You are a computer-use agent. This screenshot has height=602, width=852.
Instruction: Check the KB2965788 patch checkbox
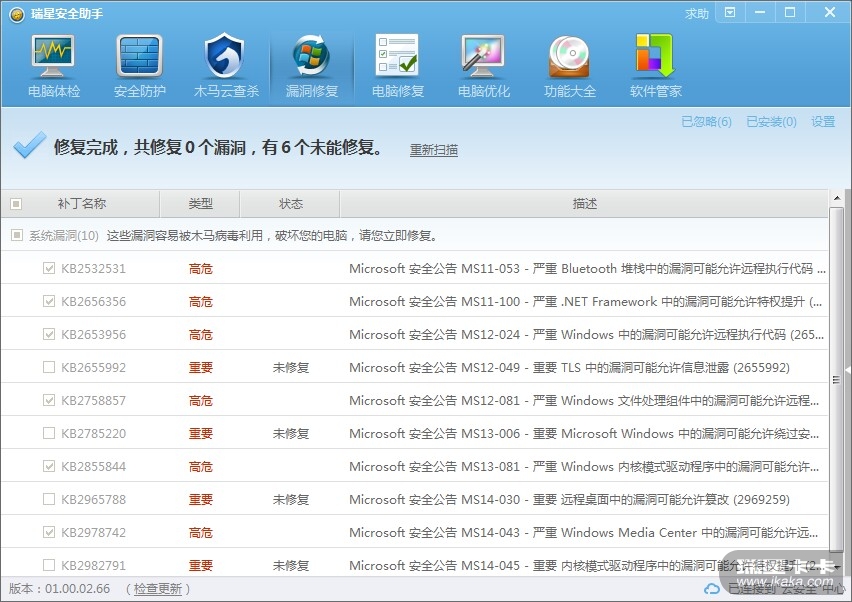point(49,499)
